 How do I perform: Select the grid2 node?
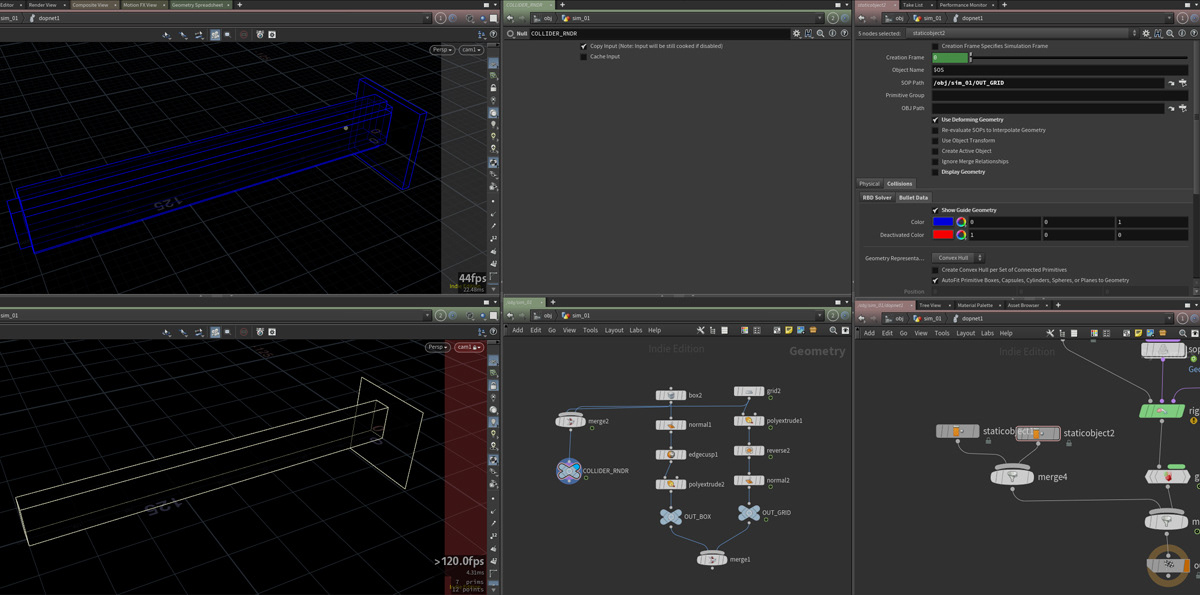coord(749,391)
